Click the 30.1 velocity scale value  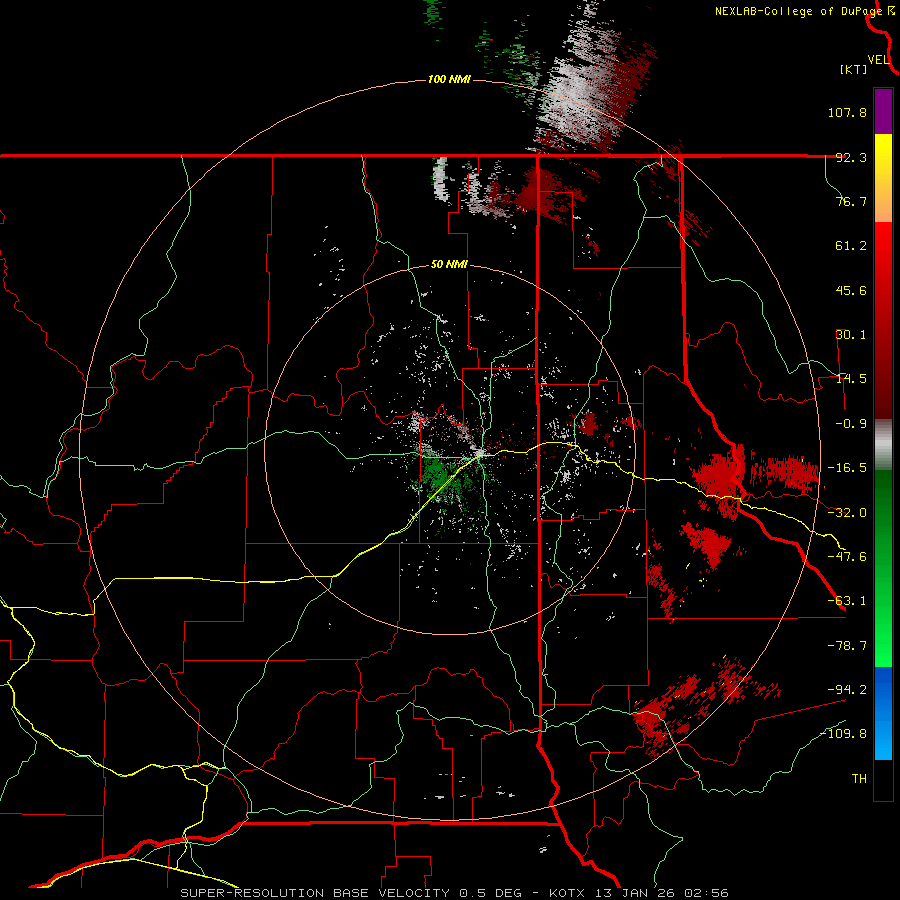click(x=851, y=335)
